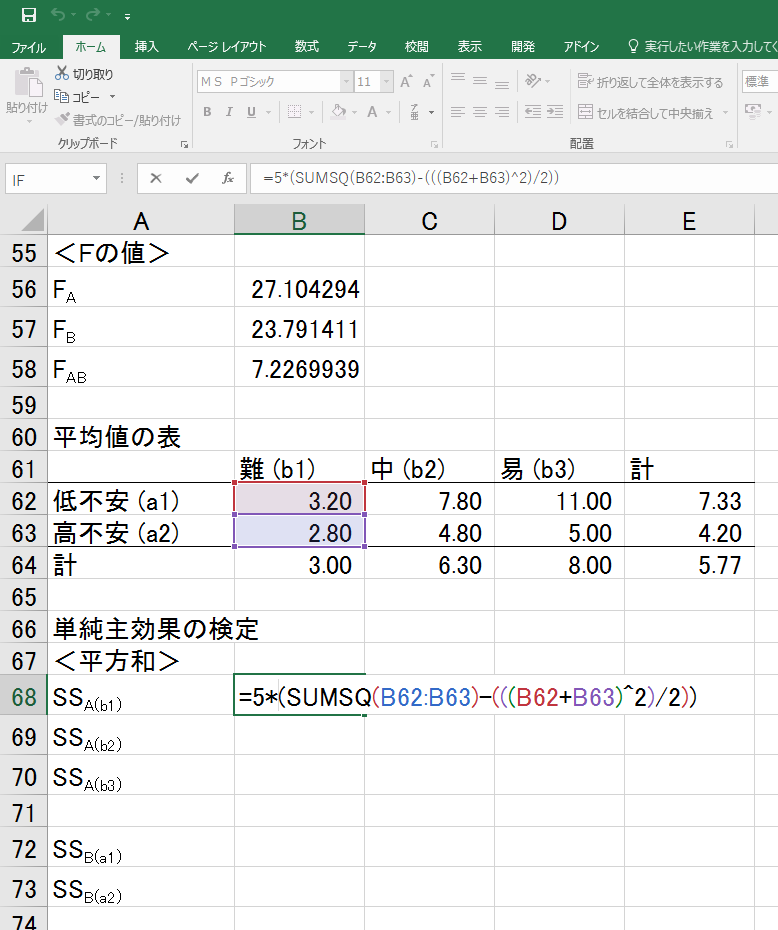Toggle 折り返して全体を表示する wrap text
778x930 pixels.
pos(651,82)
